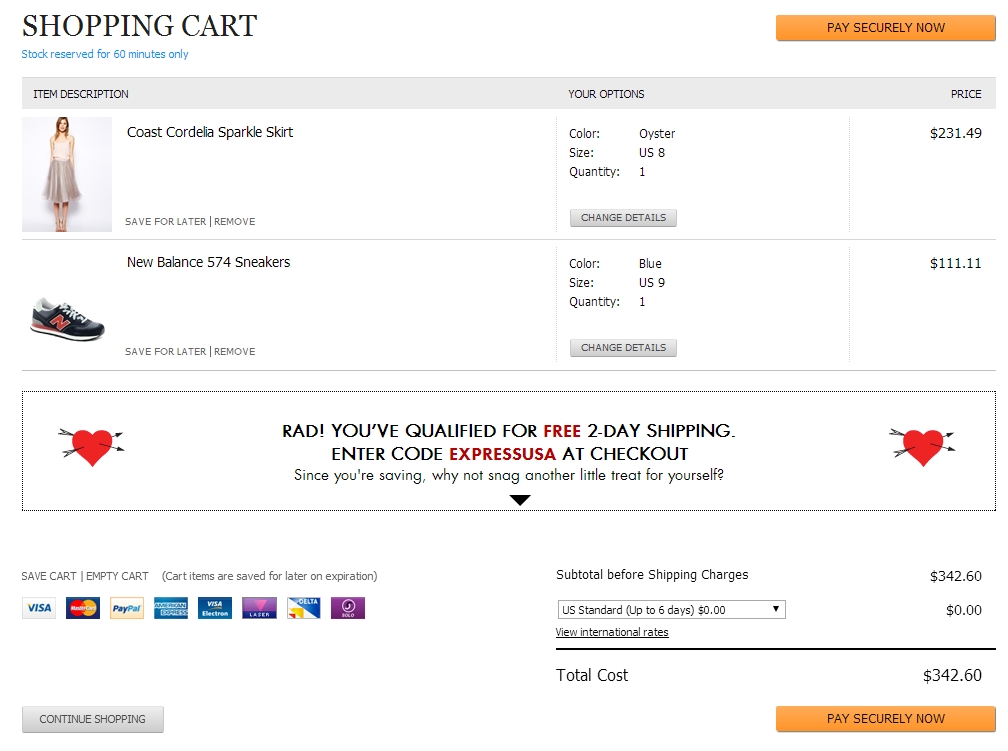Click the Coast Cordelia Sparkle Skirt title
Screen dimensions: 1008x751
(210, 132)
